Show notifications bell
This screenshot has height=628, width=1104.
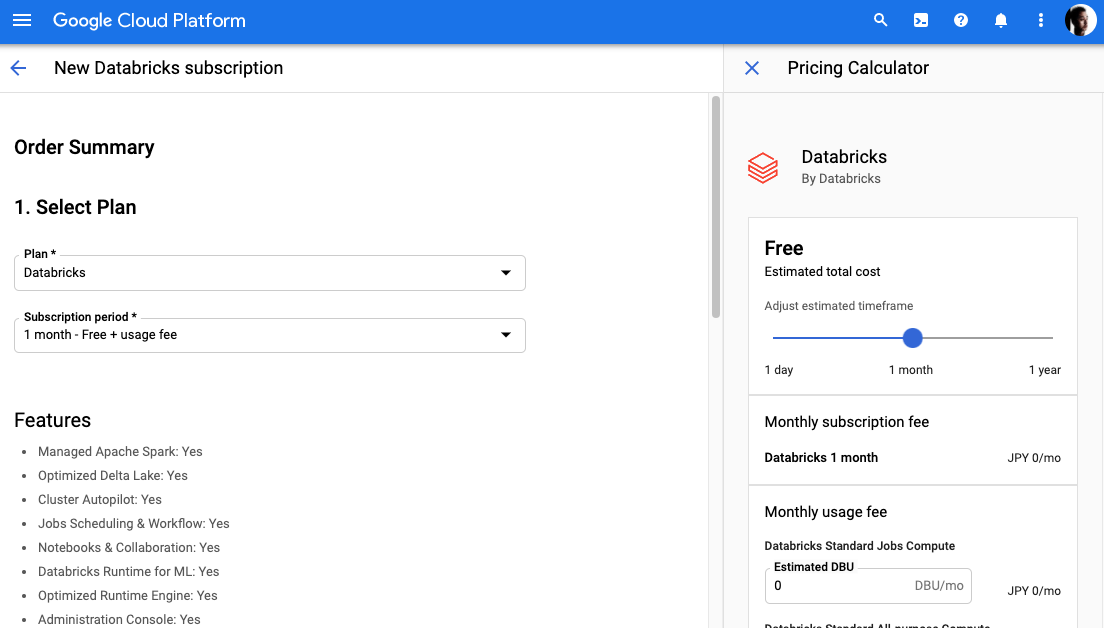1000,20
